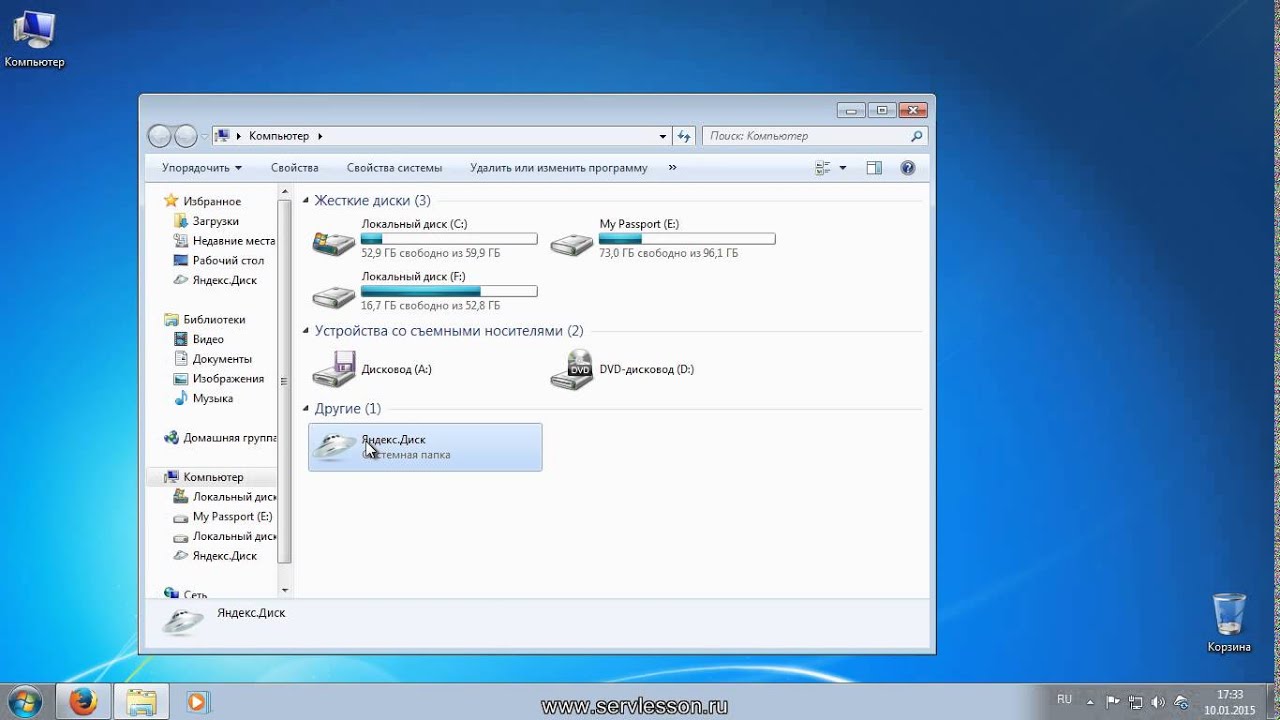Screen dimensions: 1280x720
Task: Click Яндекс.Диск name in details pane
Action: click(251, 613)
